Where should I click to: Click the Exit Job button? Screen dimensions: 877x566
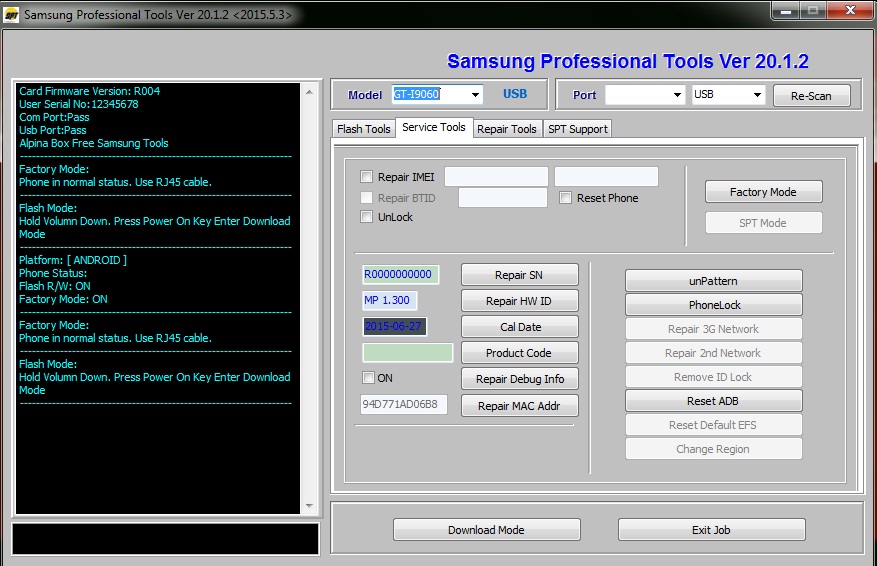[x=711, y=530]
